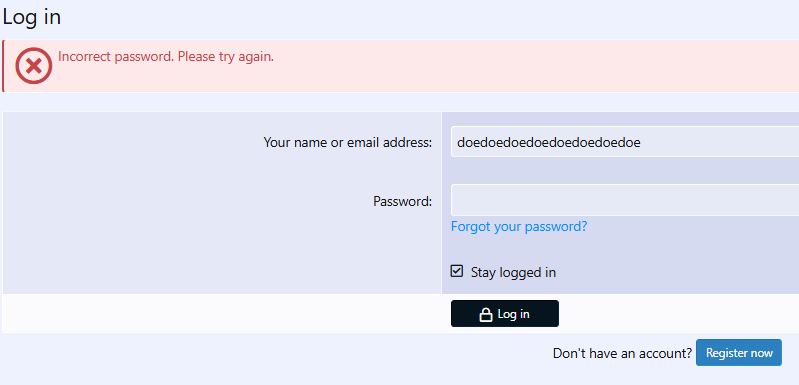This screenshot has height=385, width=799.
Task: Focus the name or email address field
Action: point(625,142)
